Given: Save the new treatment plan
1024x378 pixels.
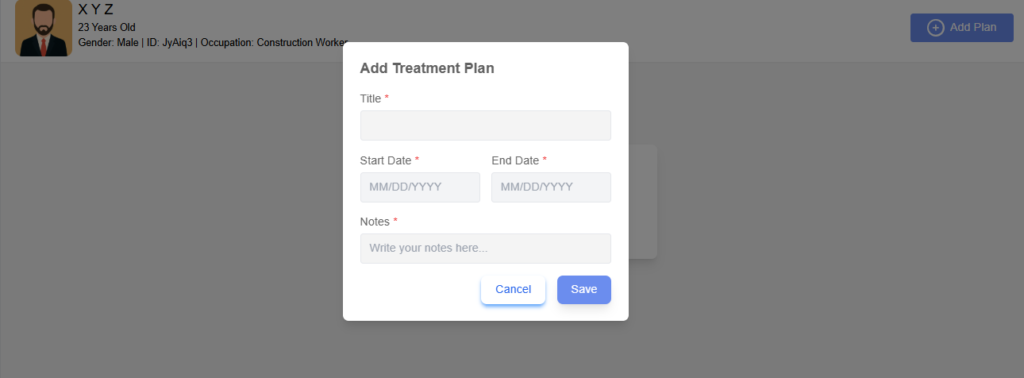Looking at the screenshot, I should click(x=584, y=290).
